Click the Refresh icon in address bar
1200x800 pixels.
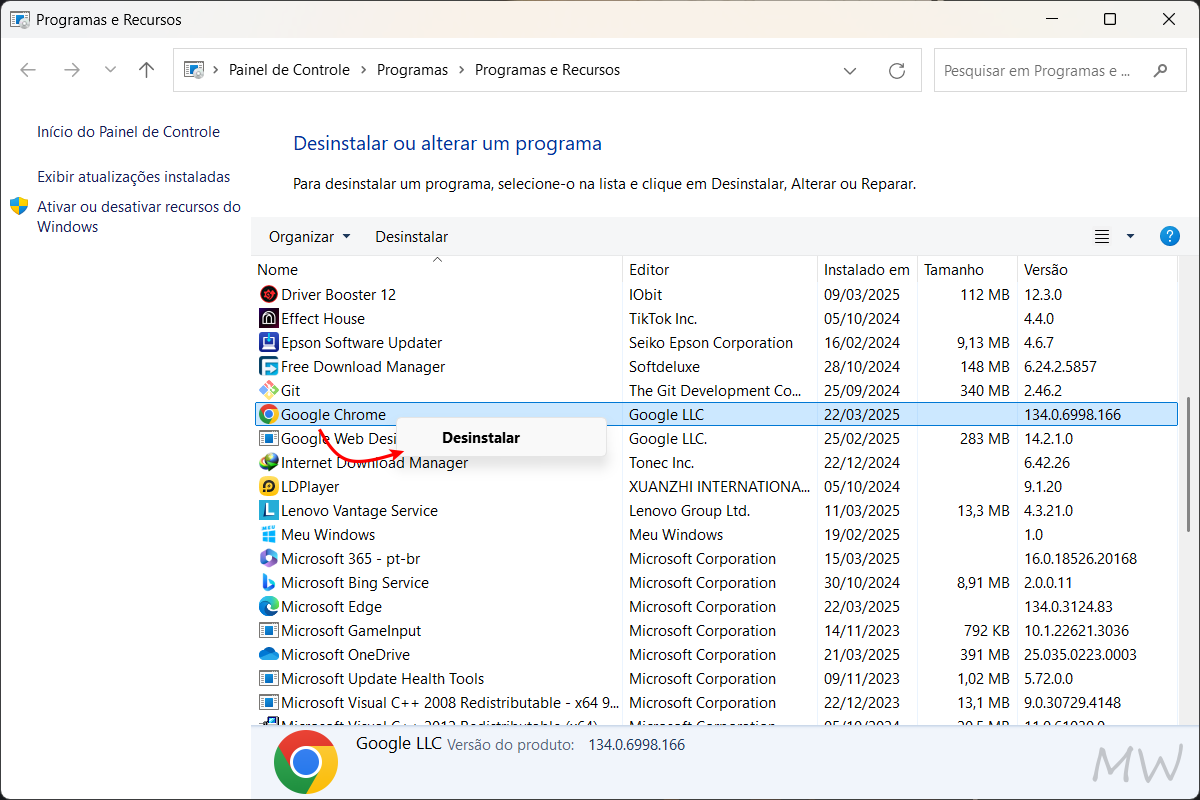898,70
